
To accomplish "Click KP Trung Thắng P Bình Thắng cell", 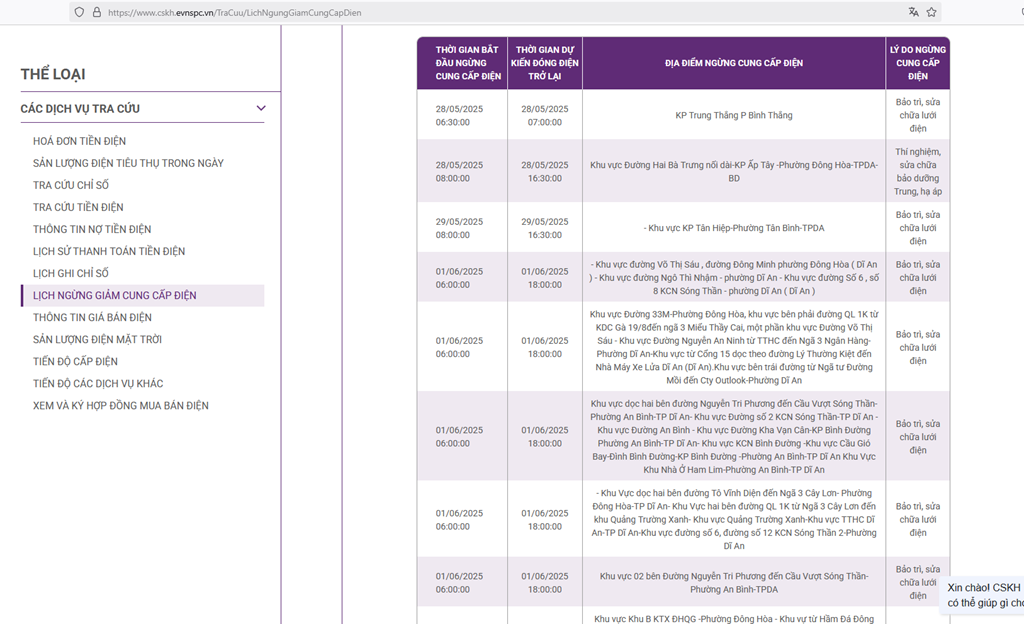I will coord(734,116).
